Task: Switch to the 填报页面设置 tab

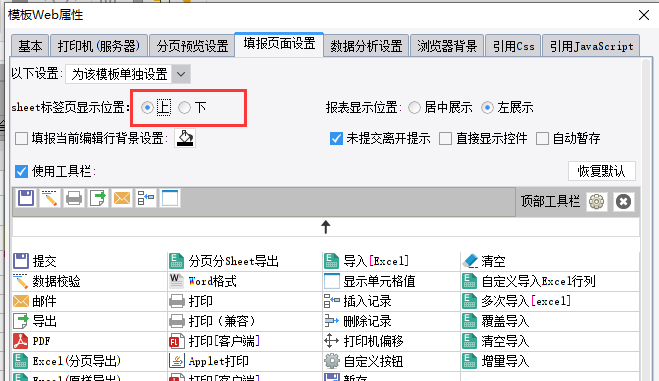Action: [x=279, y=44]
